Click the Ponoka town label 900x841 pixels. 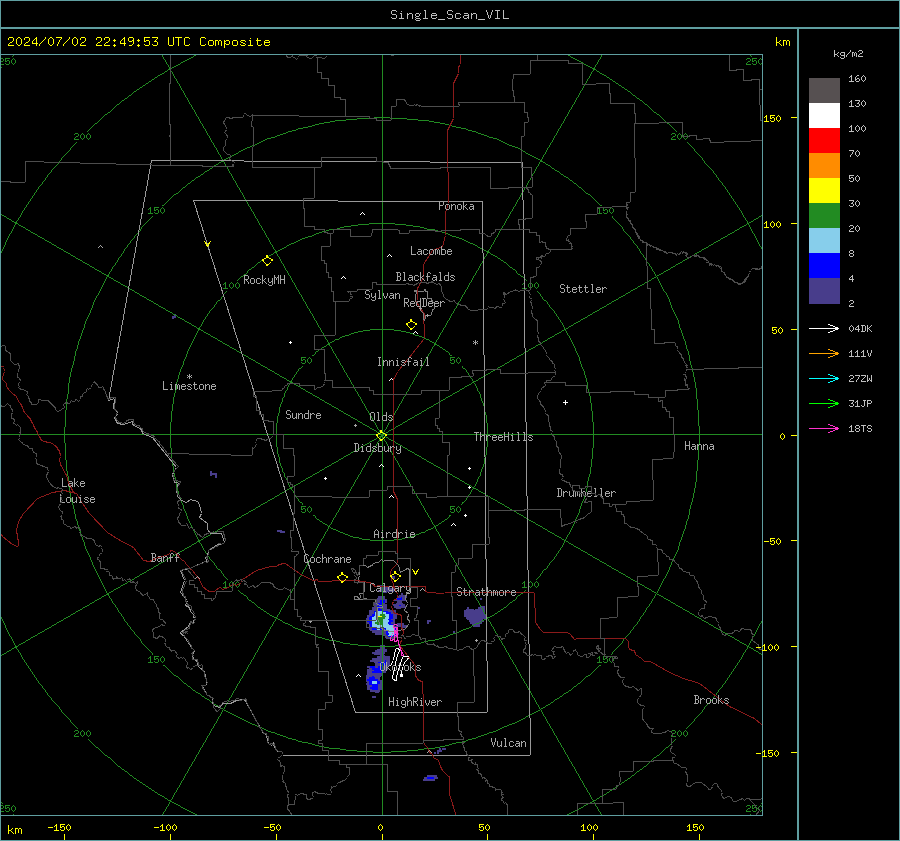pyautogui.click(x=456, y=206)
